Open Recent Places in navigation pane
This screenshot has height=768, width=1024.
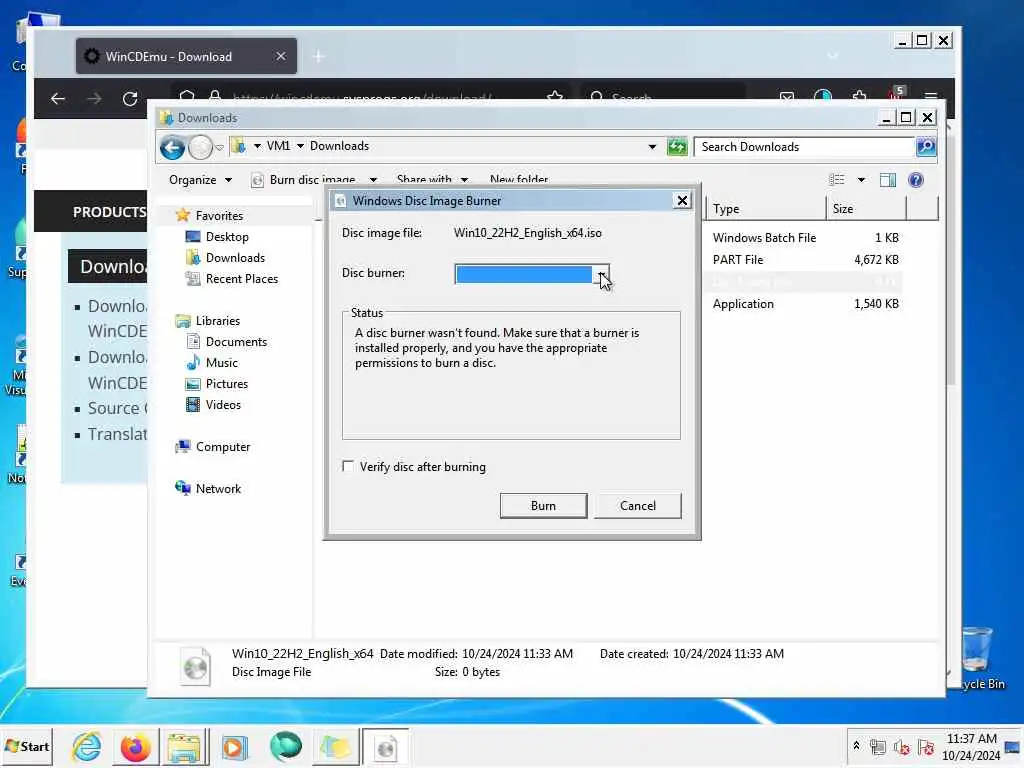(x=242, y=278)
